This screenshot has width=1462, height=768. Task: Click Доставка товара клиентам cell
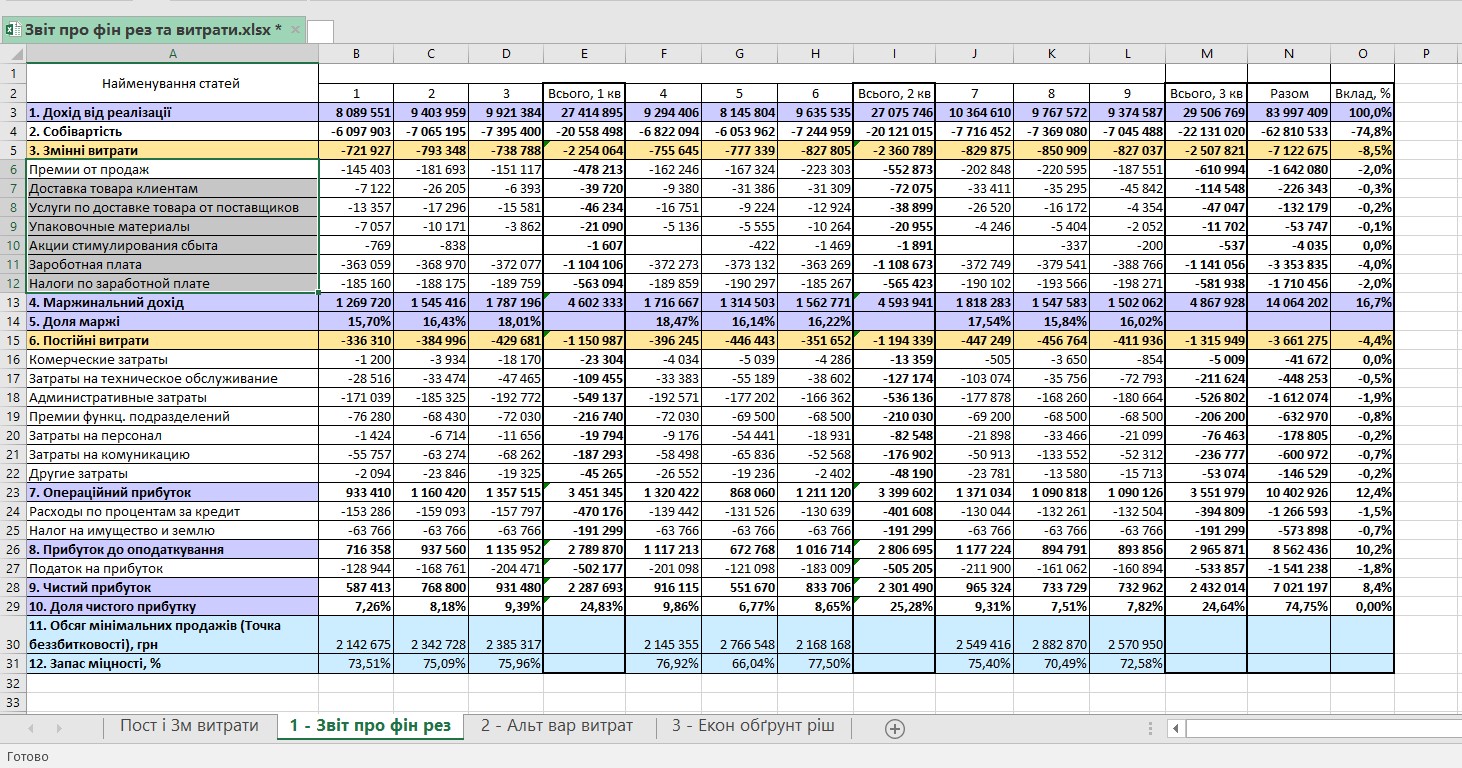pos(172,188)
